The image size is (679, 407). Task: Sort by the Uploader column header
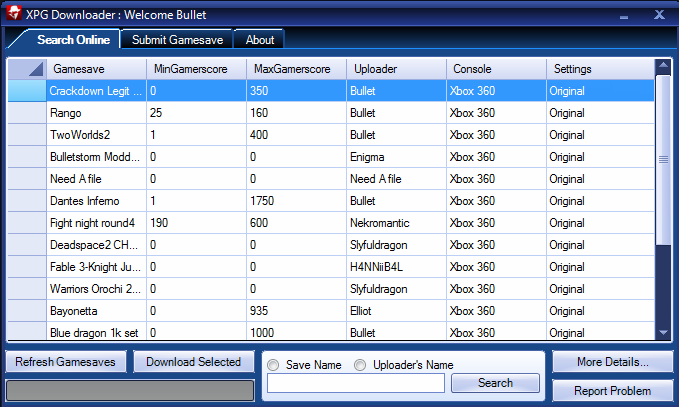[x=397, y=69]
